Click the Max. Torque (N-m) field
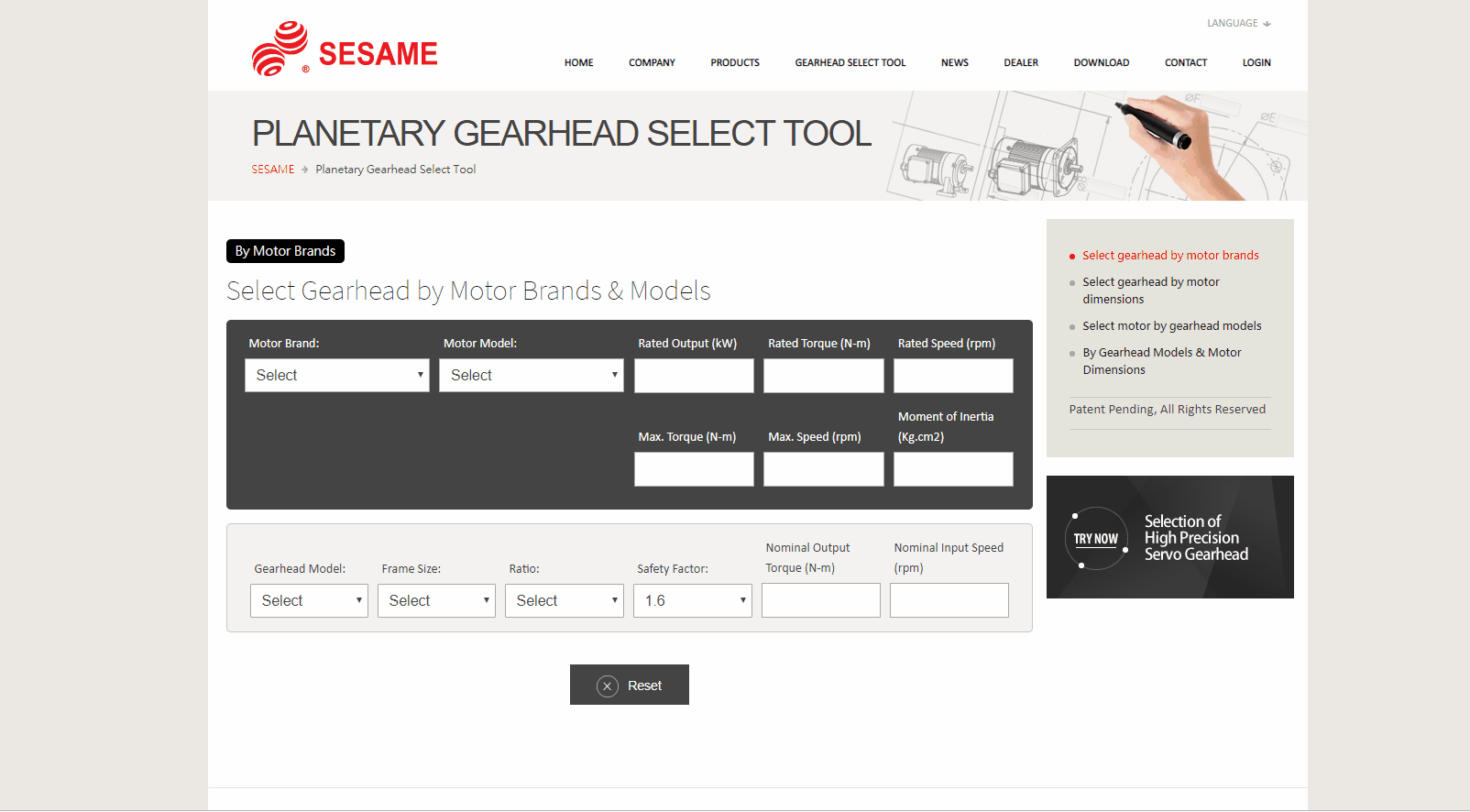 coord(694,469)
